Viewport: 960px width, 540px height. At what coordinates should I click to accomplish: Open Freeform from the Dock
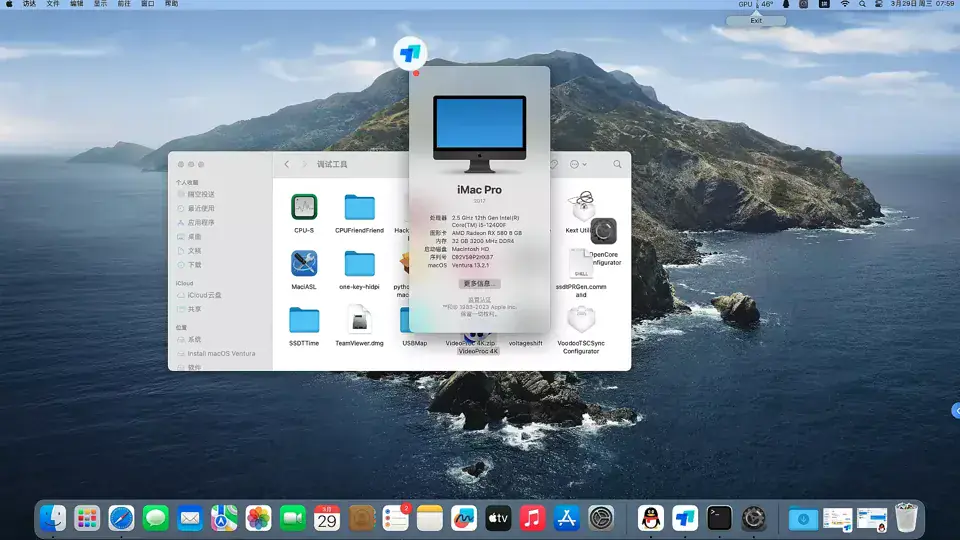point(464,519)
